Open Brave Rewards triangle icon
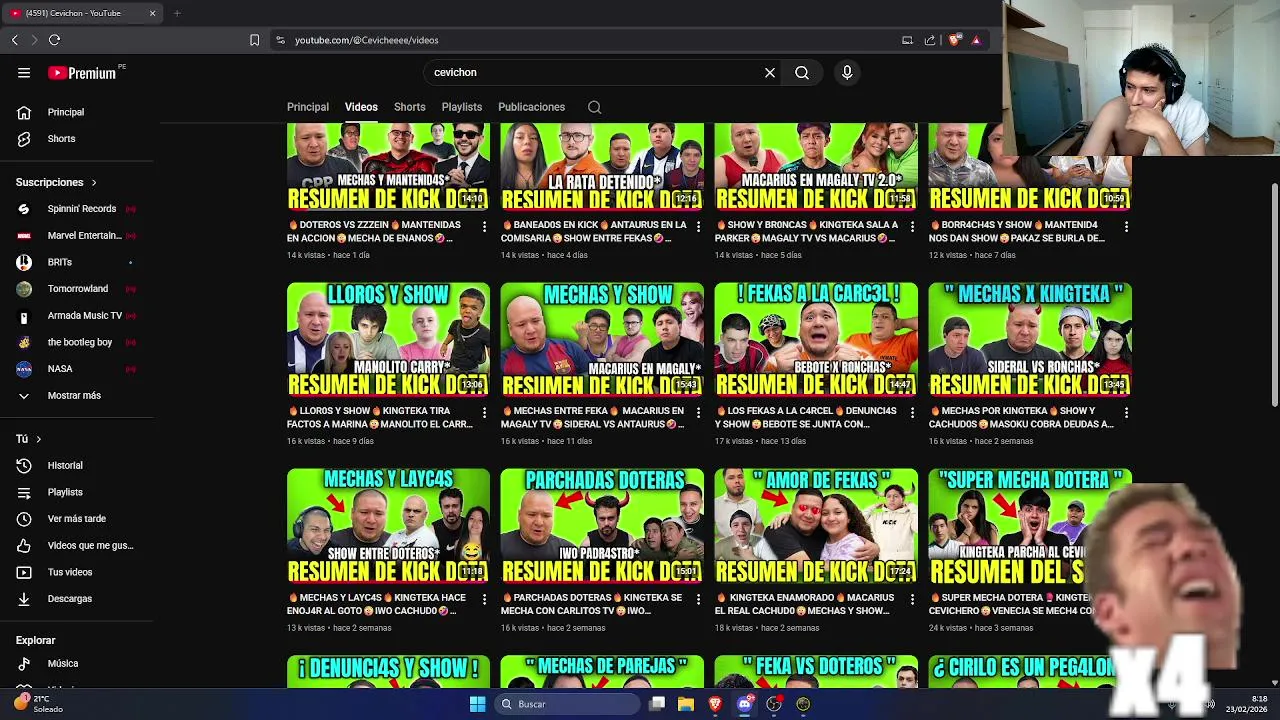 (976, 40)
